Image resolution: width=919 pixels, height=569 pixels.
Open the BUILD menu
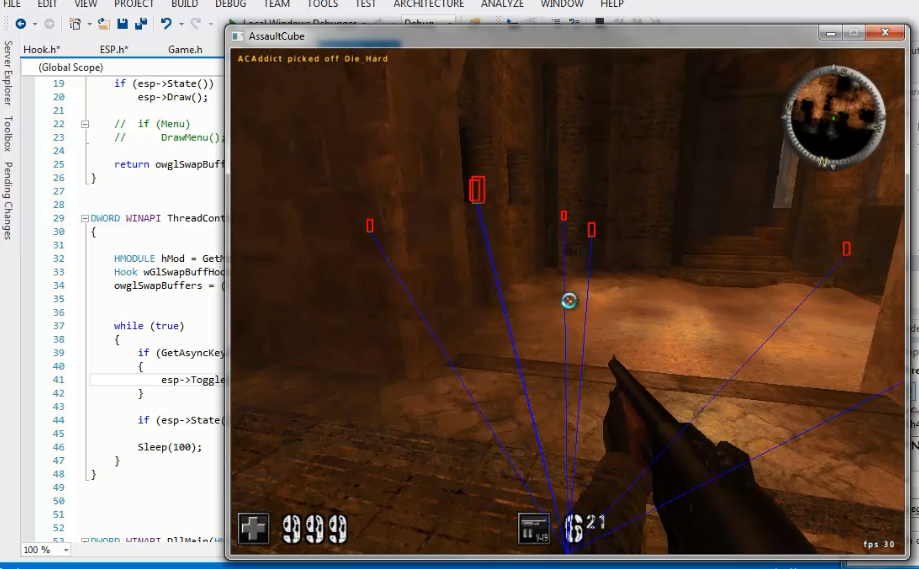tap(185, 4)
